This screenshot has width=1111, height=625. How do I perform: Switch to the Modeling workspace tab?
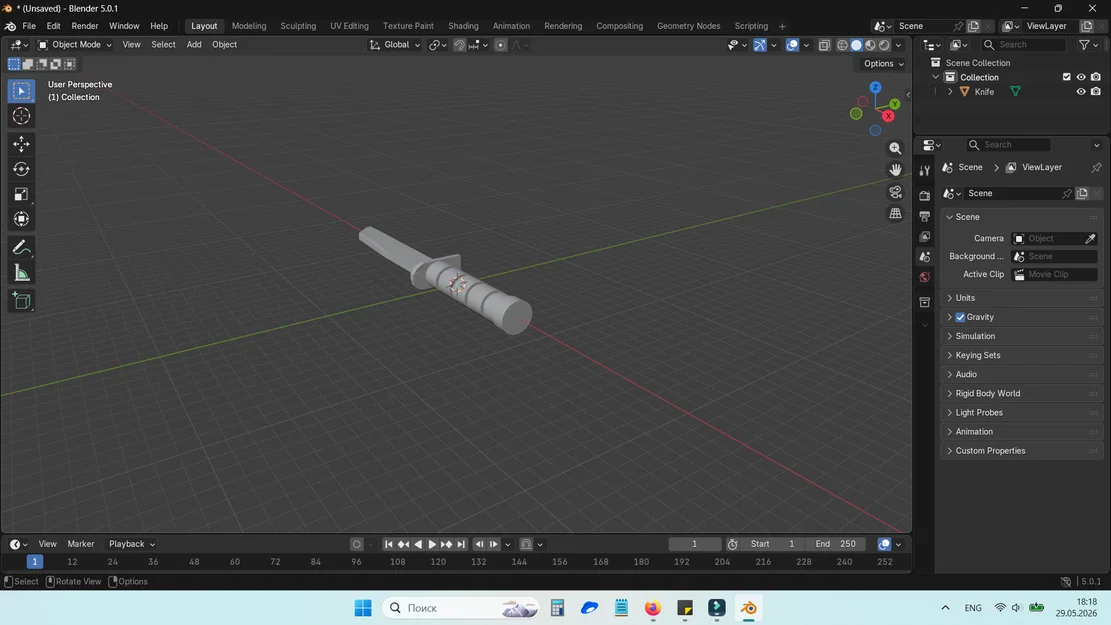pyautogui.click(x=249, y=26)
